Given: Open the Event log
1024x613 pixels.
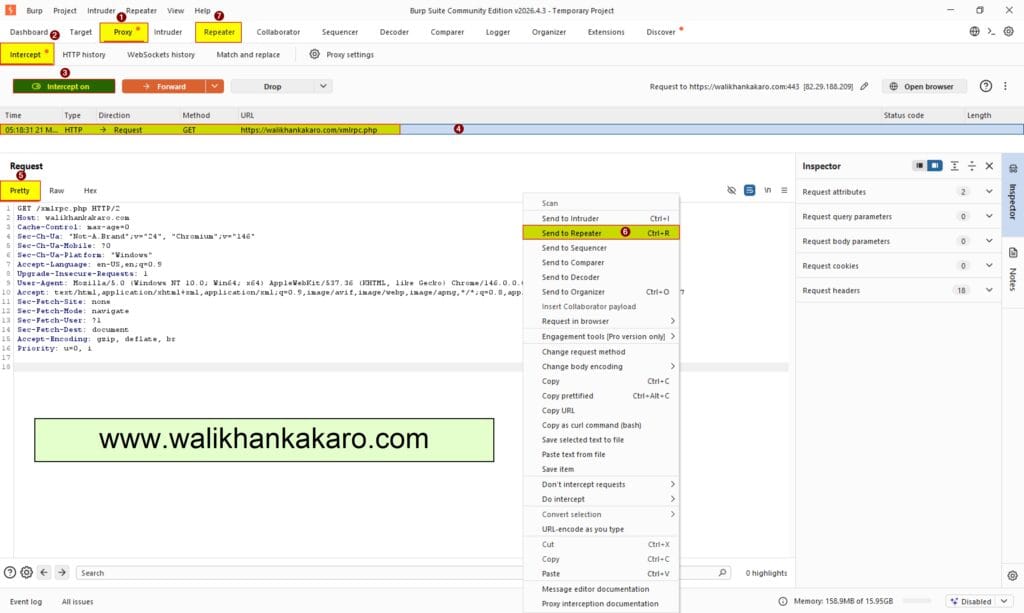Looking at the screenshot, I should tap(25, 601).
